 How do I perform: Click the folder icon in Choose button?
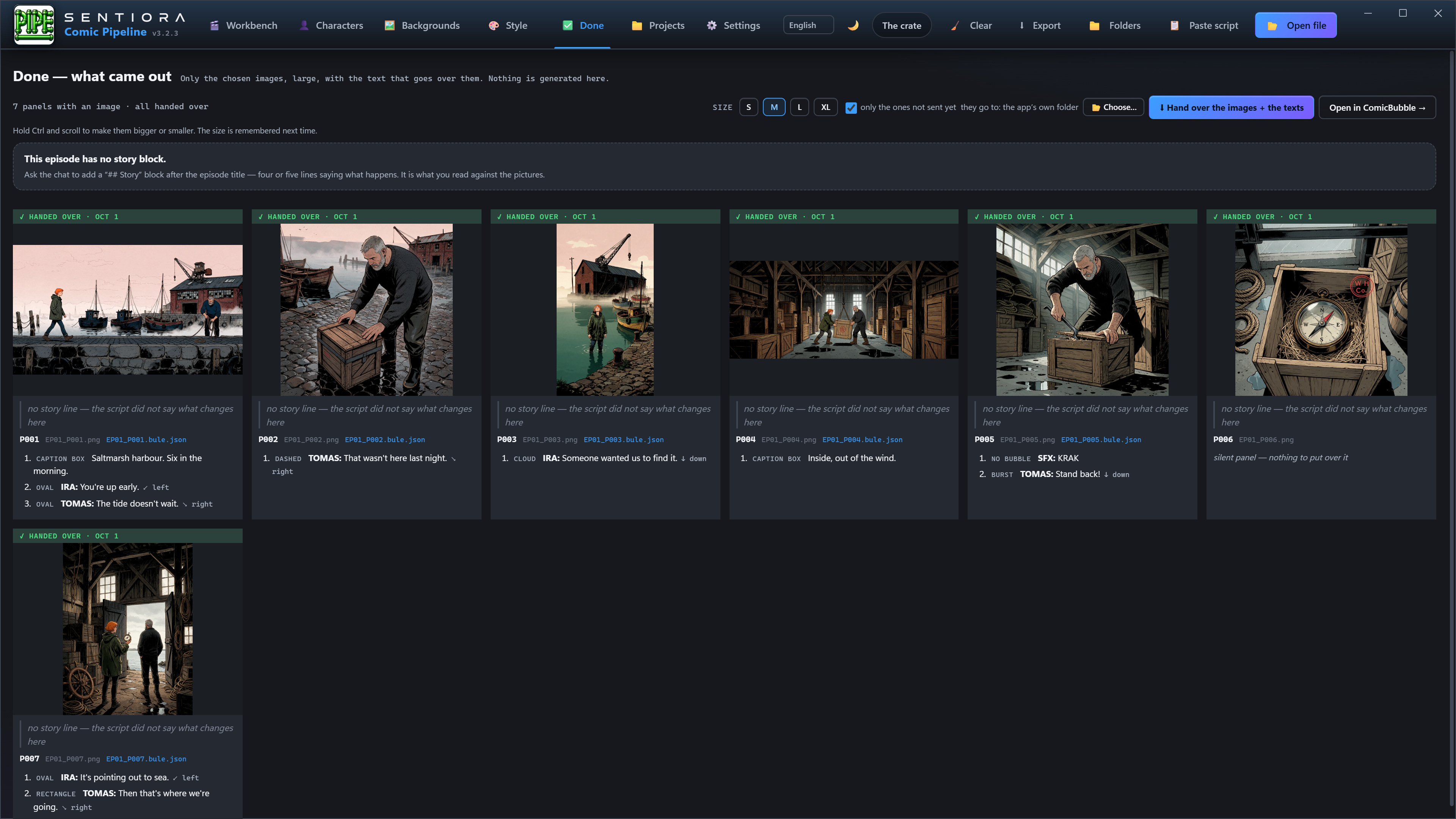[x=1096, y=107]
